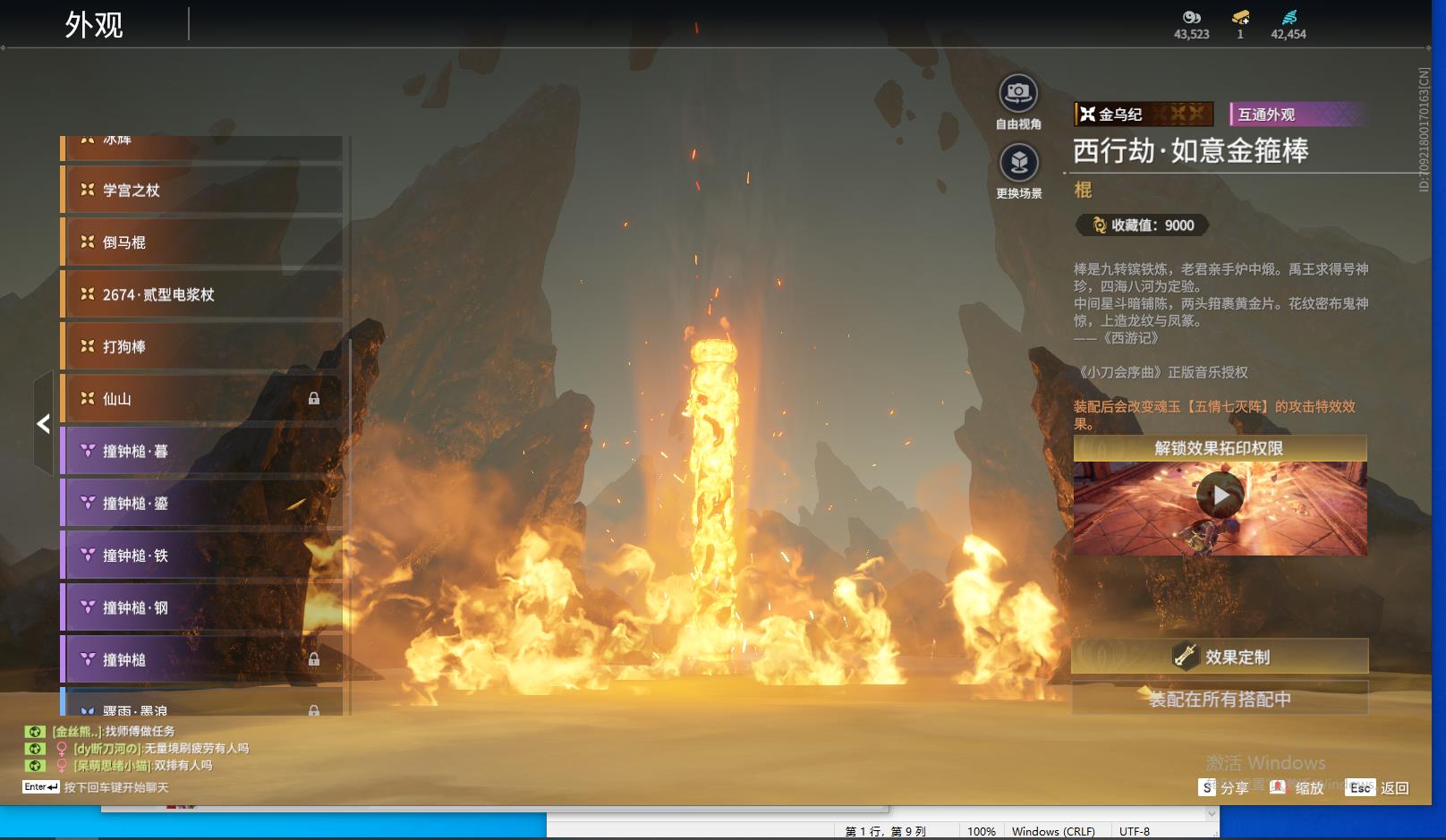Collapse the weapon list with the left arrow
Viewport: 1446px width, 840px height.
click(x=43, y=423)
